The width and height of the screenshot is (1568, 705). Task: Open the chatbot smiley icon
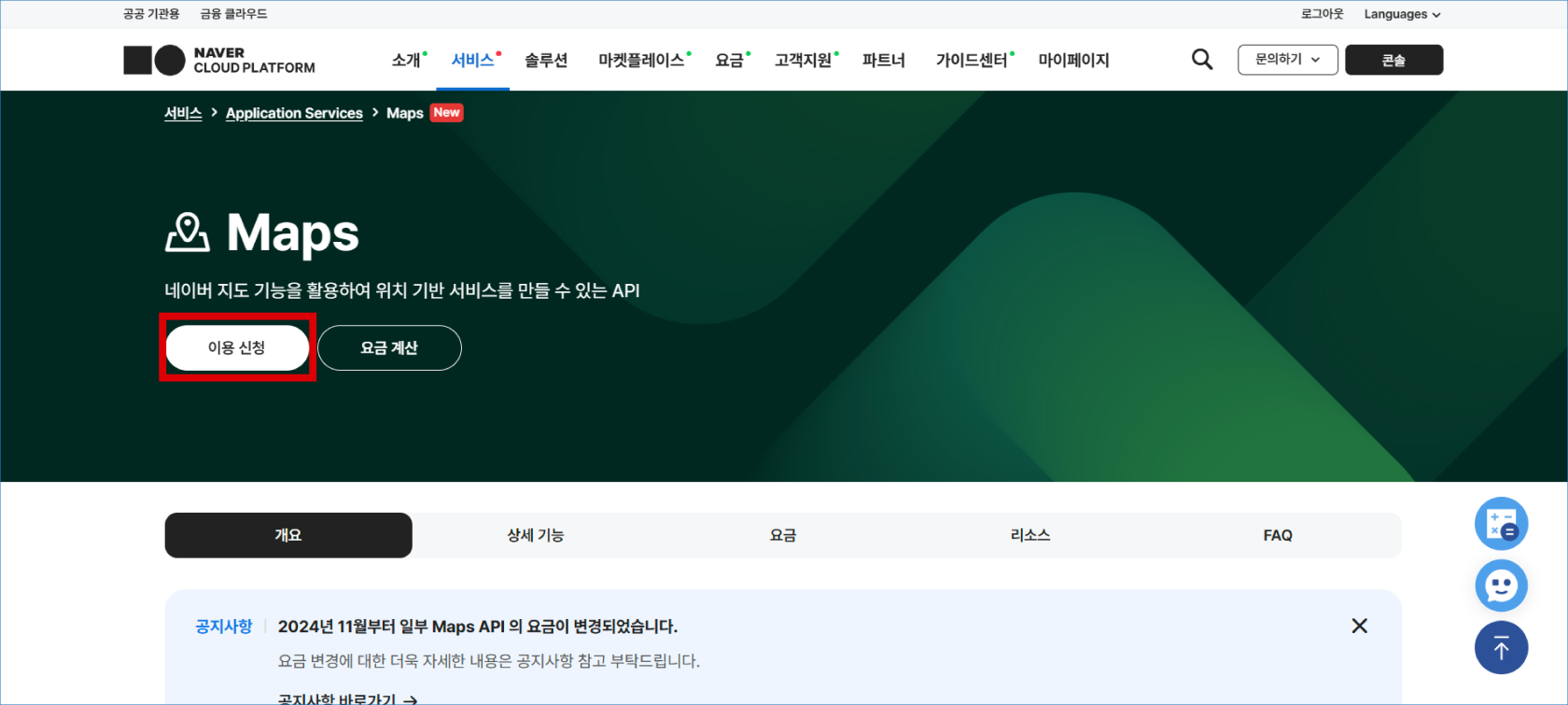[1501, 586]
